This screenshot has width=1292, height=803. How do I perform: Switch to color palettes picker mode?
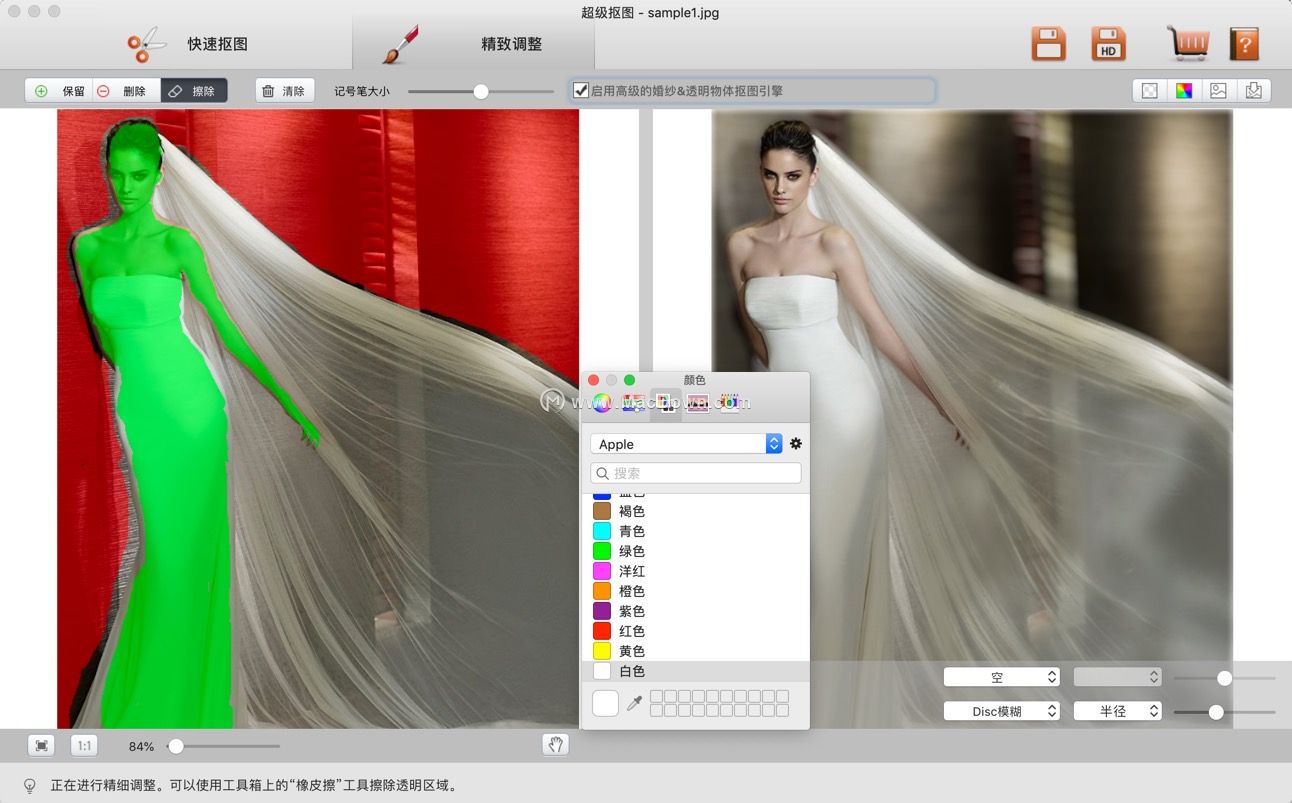pos(665,403)
